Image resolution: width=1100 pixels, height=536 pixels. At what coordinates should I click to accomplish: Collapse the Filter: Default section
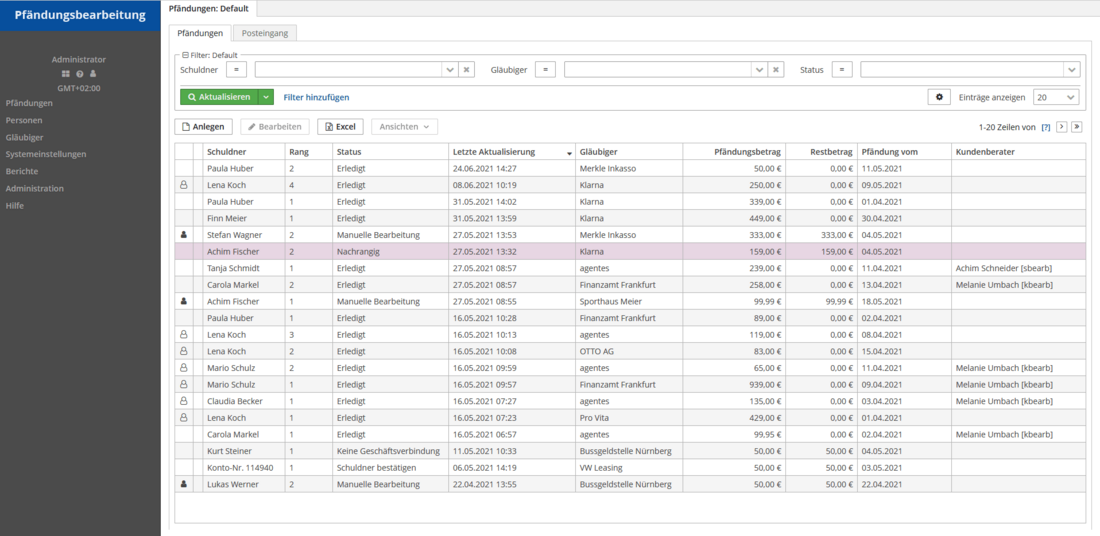[x=185, y=54]
